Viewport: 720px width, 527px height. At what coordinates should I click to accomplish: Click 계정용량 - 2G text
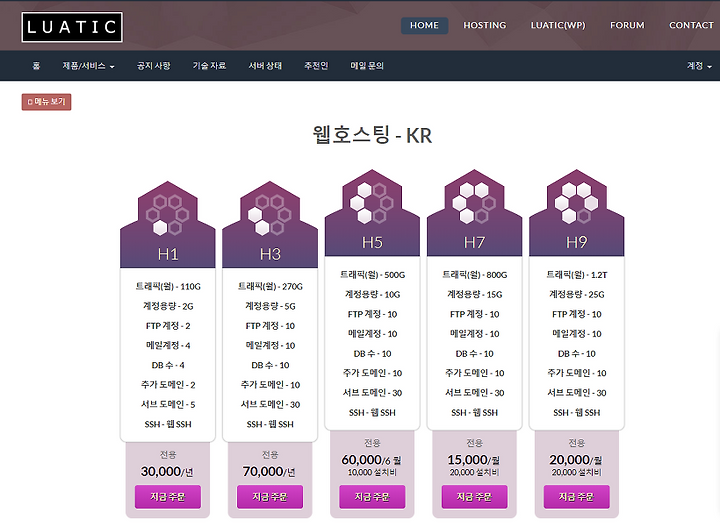(168, 306)
